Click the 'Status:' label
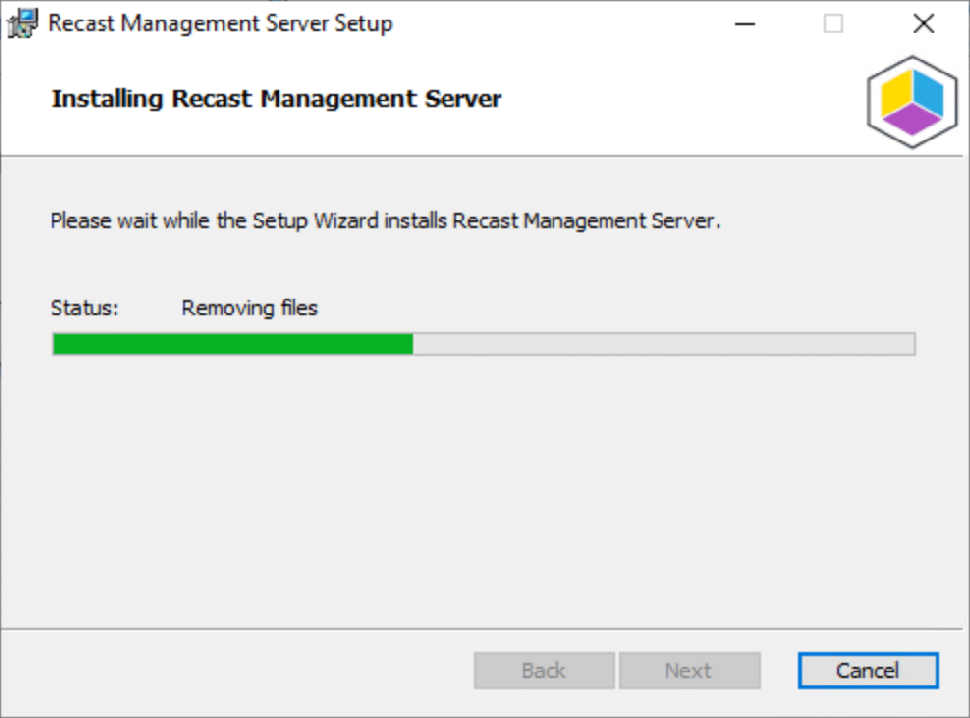Screen dimensions: 970x718 (84, 308)
